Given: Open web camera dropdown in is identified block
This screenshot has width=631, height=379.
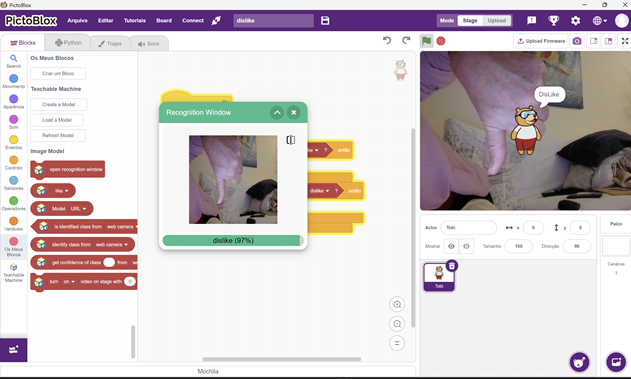Looking at the screenshot, I should [122, 227].
